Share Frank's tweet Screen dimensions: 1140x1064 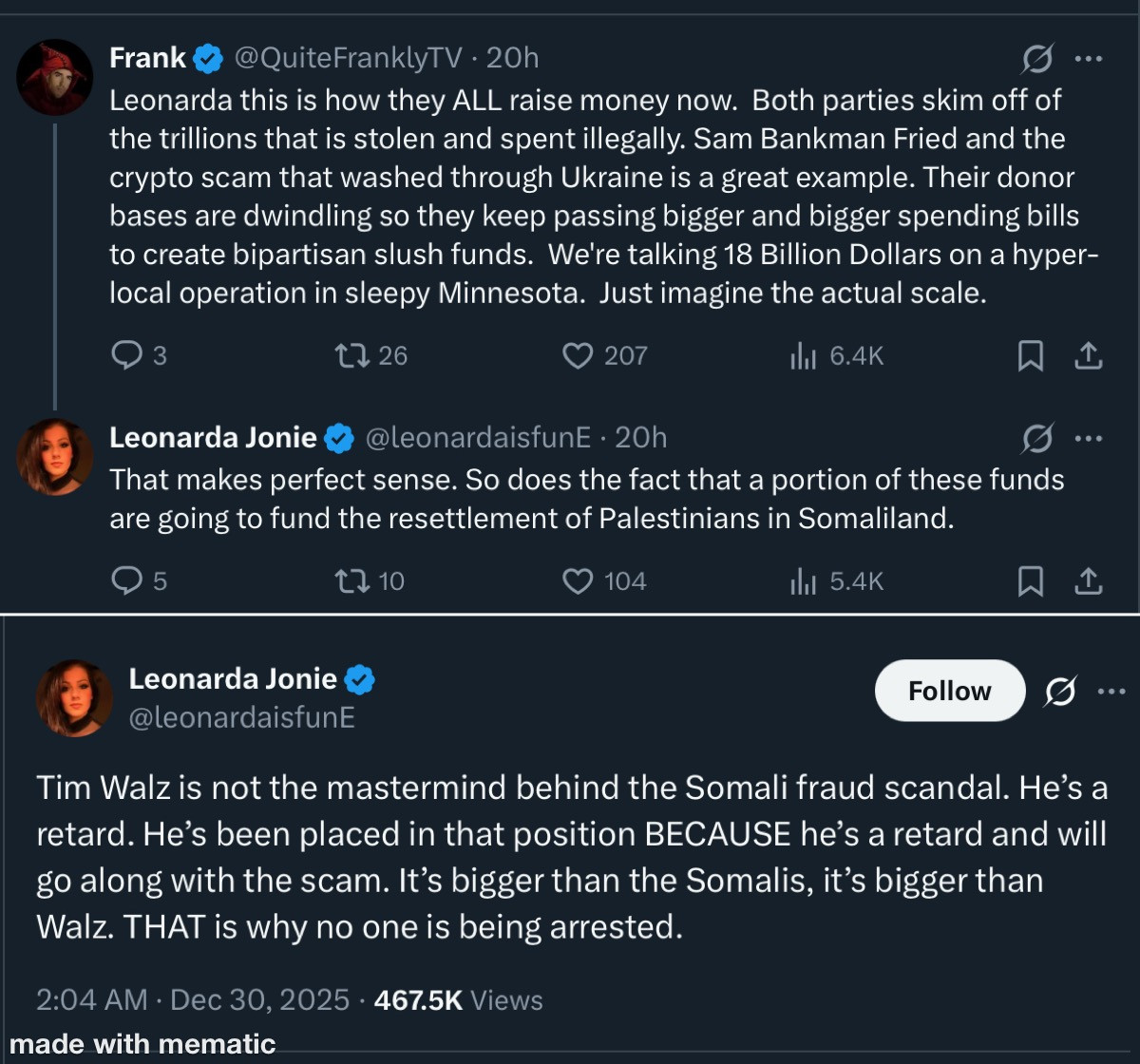click(x=1088, y=355)
